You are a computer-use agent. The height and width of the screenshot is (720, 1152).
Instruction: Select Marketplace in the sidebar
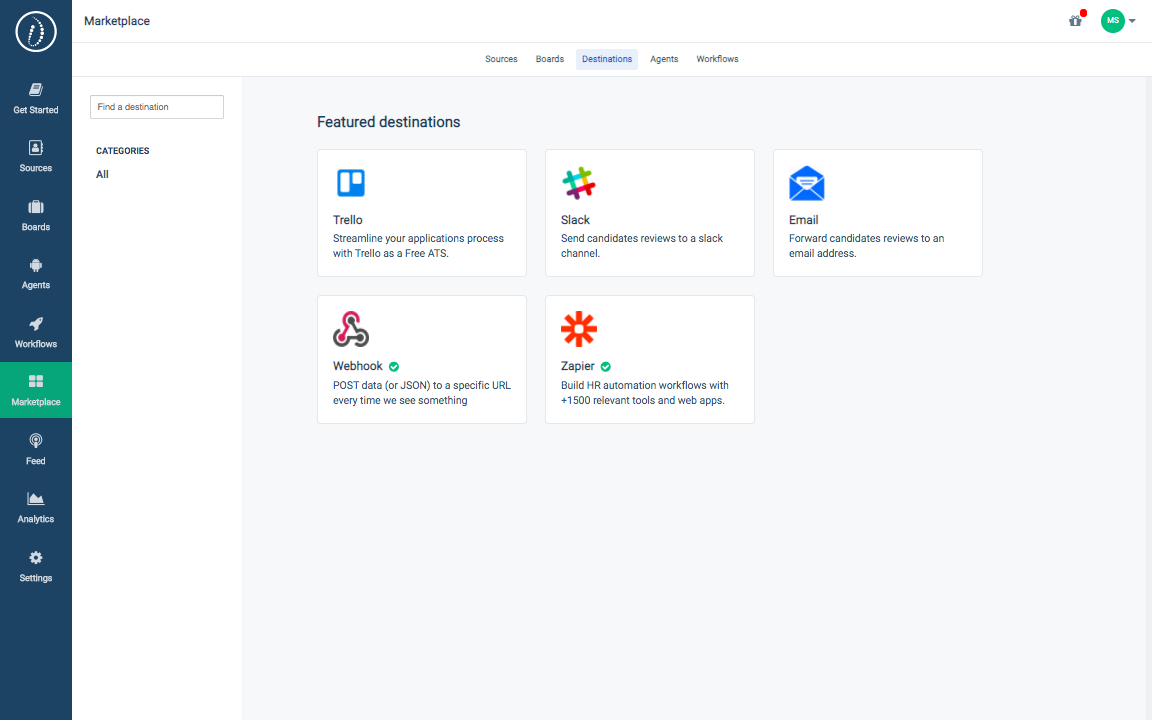(35, 390)
